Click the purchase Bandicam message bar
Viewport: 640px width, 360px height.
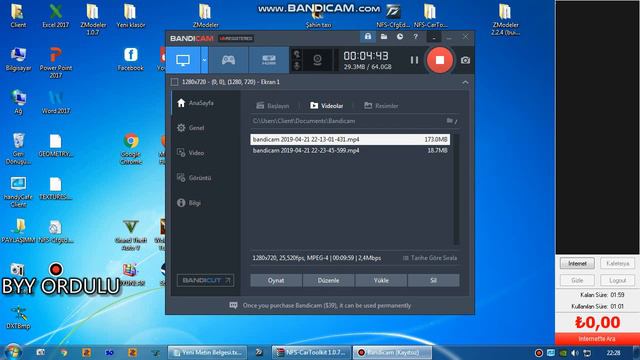point(320,305)
